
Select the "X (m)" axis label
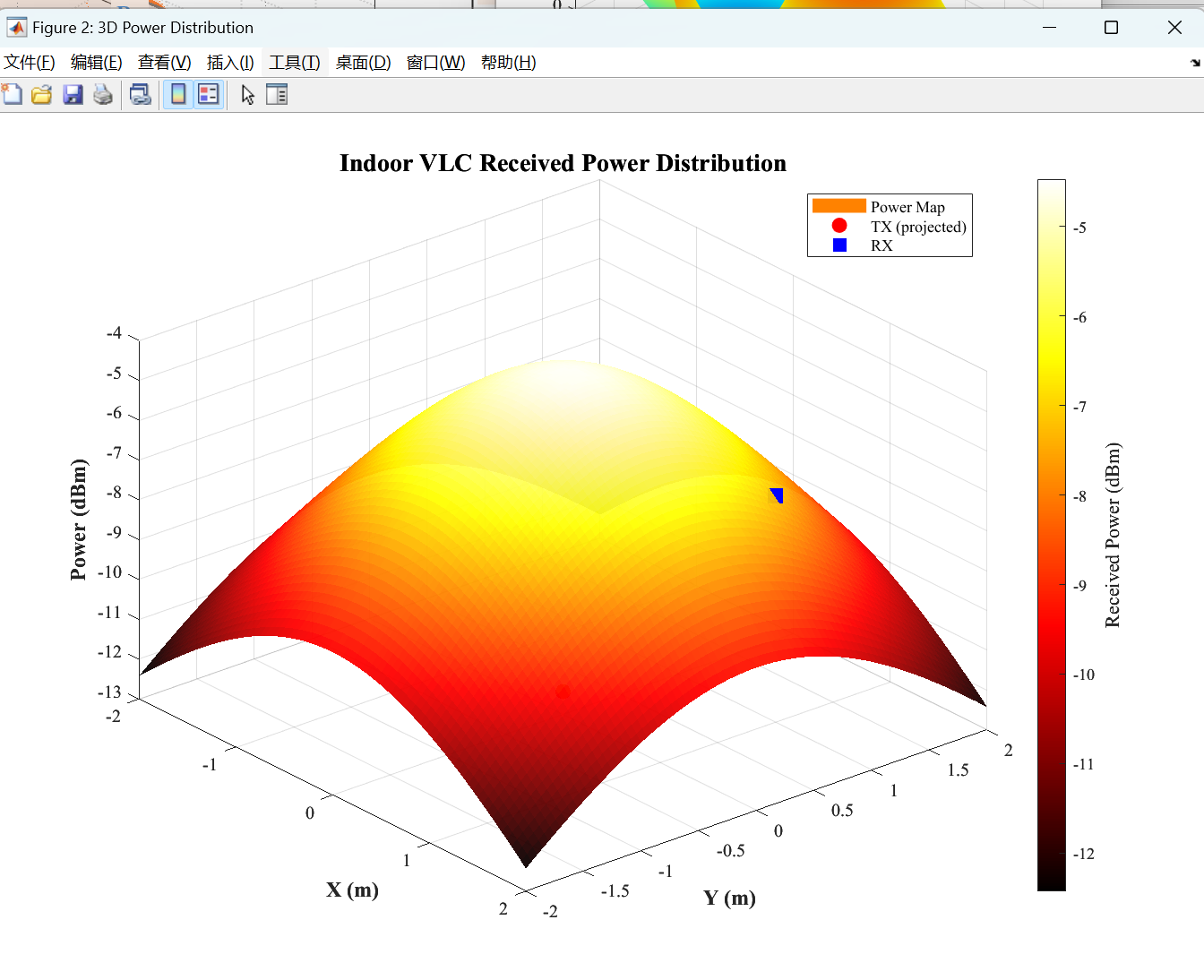pos(352,890)
